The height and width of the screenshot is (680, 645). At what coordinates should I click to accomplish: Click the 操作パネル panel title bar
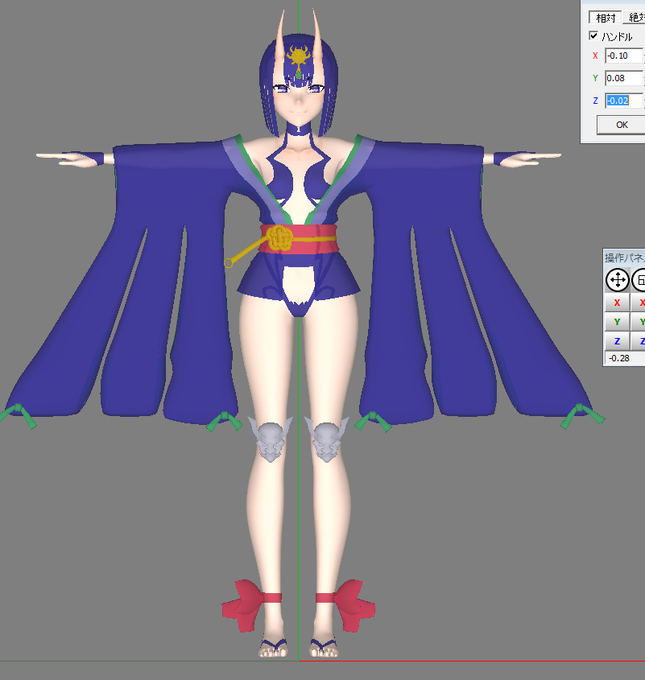pos(624,258)
